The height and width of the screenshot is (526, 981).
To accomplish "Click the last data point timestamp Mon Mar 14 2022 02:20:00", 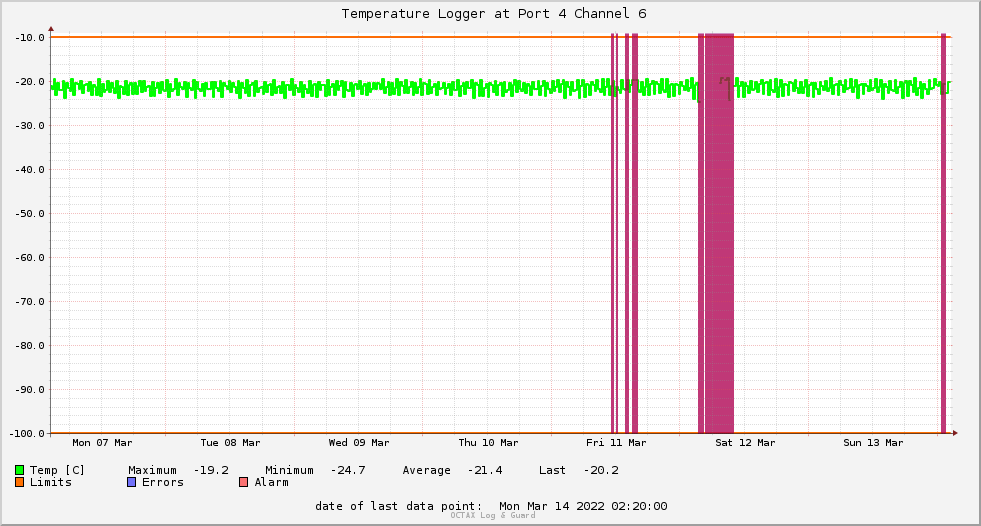I will (x=583, y=506).
